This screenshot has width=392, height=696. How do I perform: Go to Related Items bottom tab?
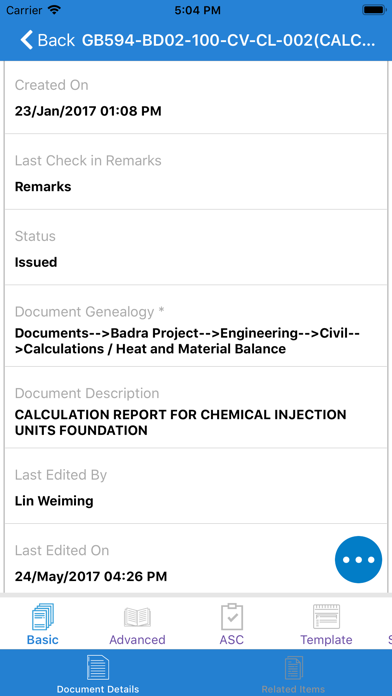click(293, 672)
